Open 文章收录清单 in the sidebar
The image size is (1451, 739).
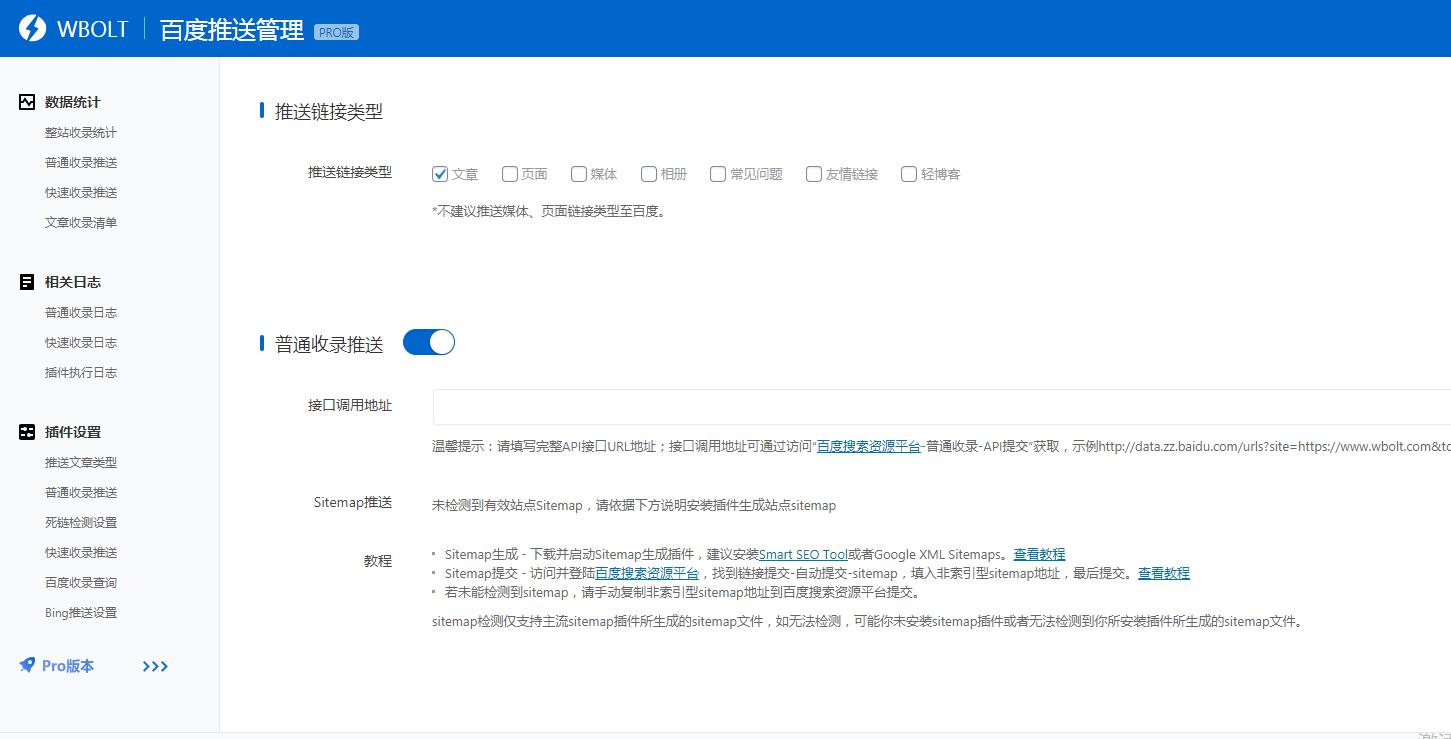tap(81, 222)
